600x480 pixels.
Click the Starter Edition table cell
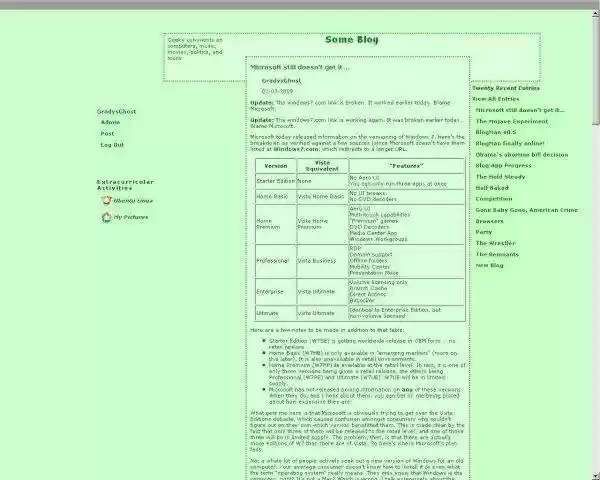click(x=276, y=181)
